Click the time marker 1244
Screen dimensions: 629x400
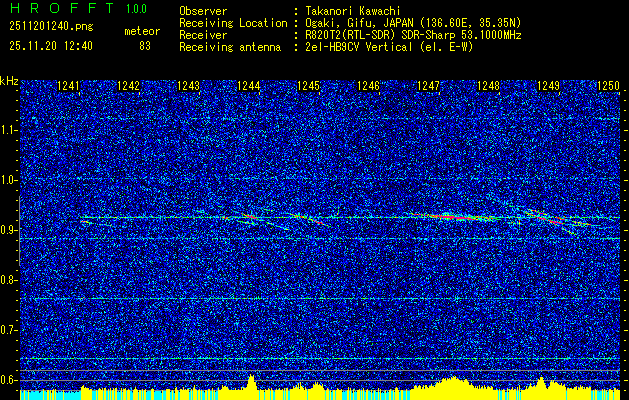coord(249,85)
